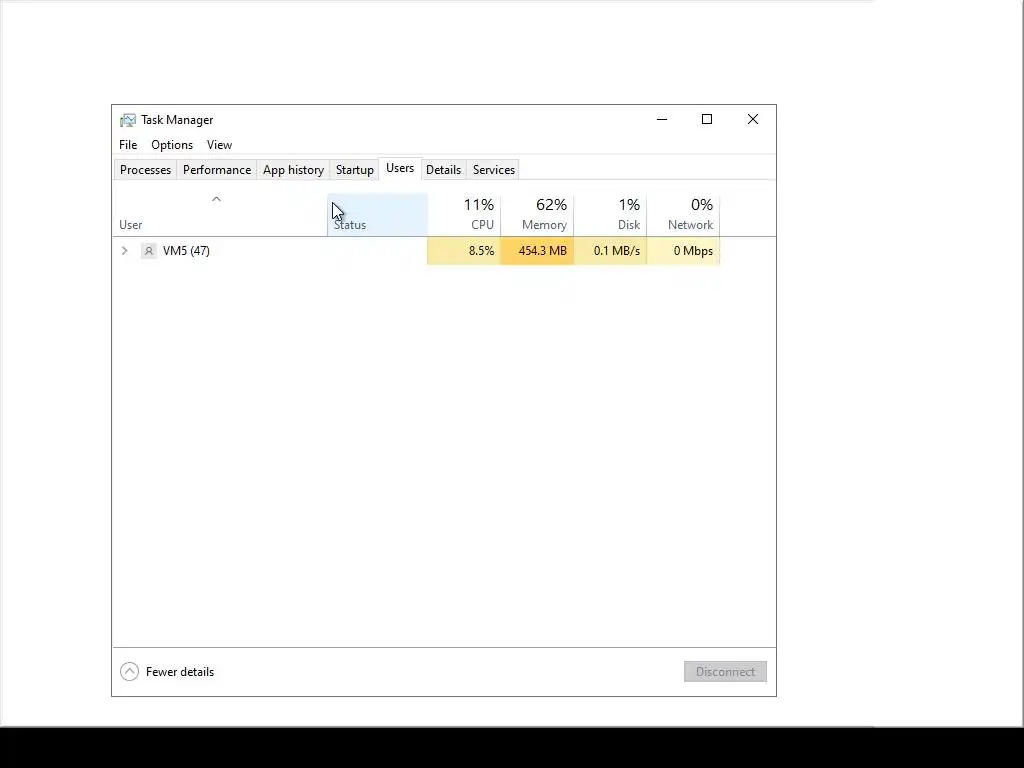Viewport: 1024px width, 768px height.
Task: Close the Task Manager window
Action: [752, 120]
